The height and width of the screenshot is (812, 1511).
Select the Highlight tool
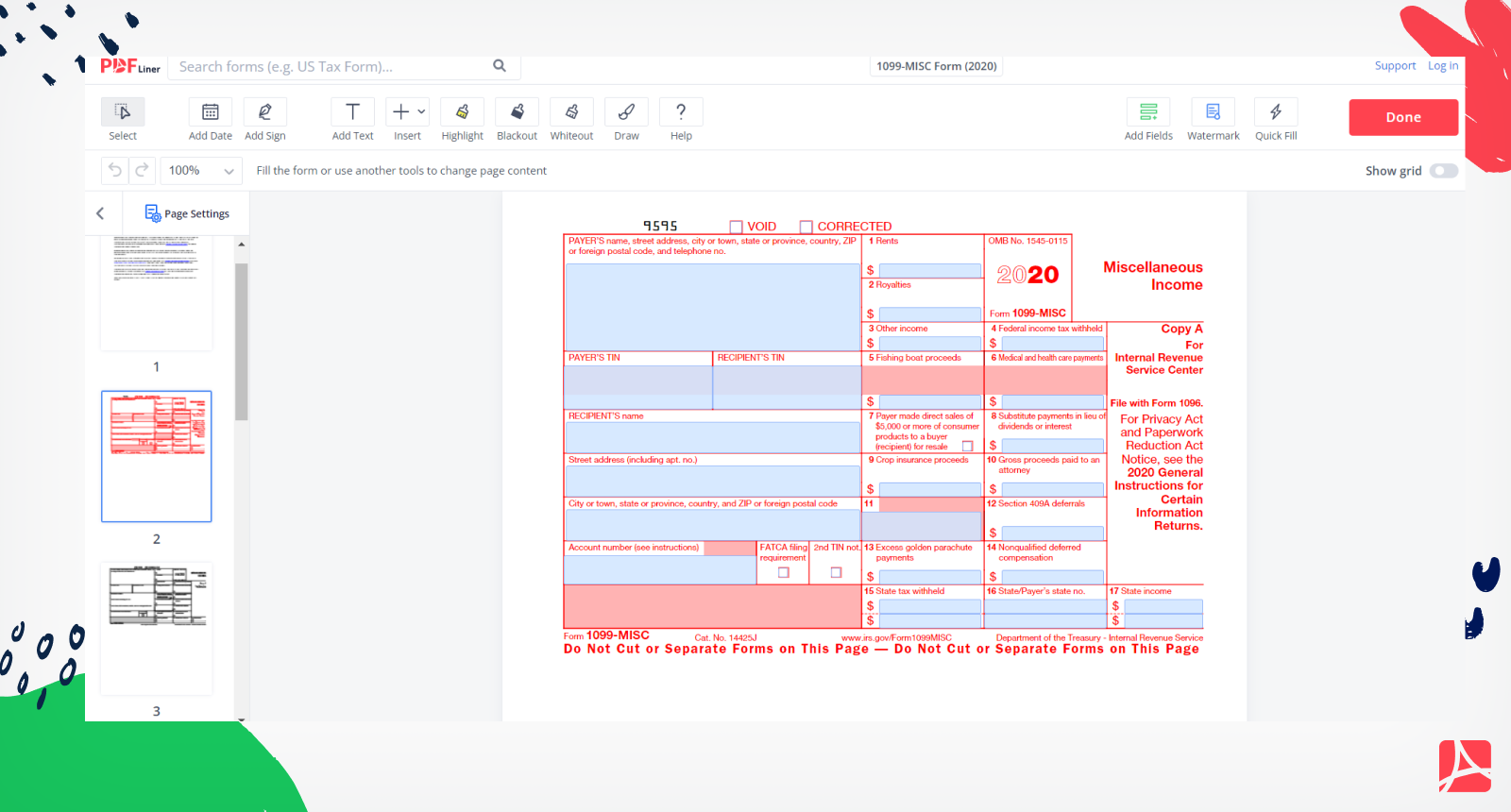tap(462, 112)
